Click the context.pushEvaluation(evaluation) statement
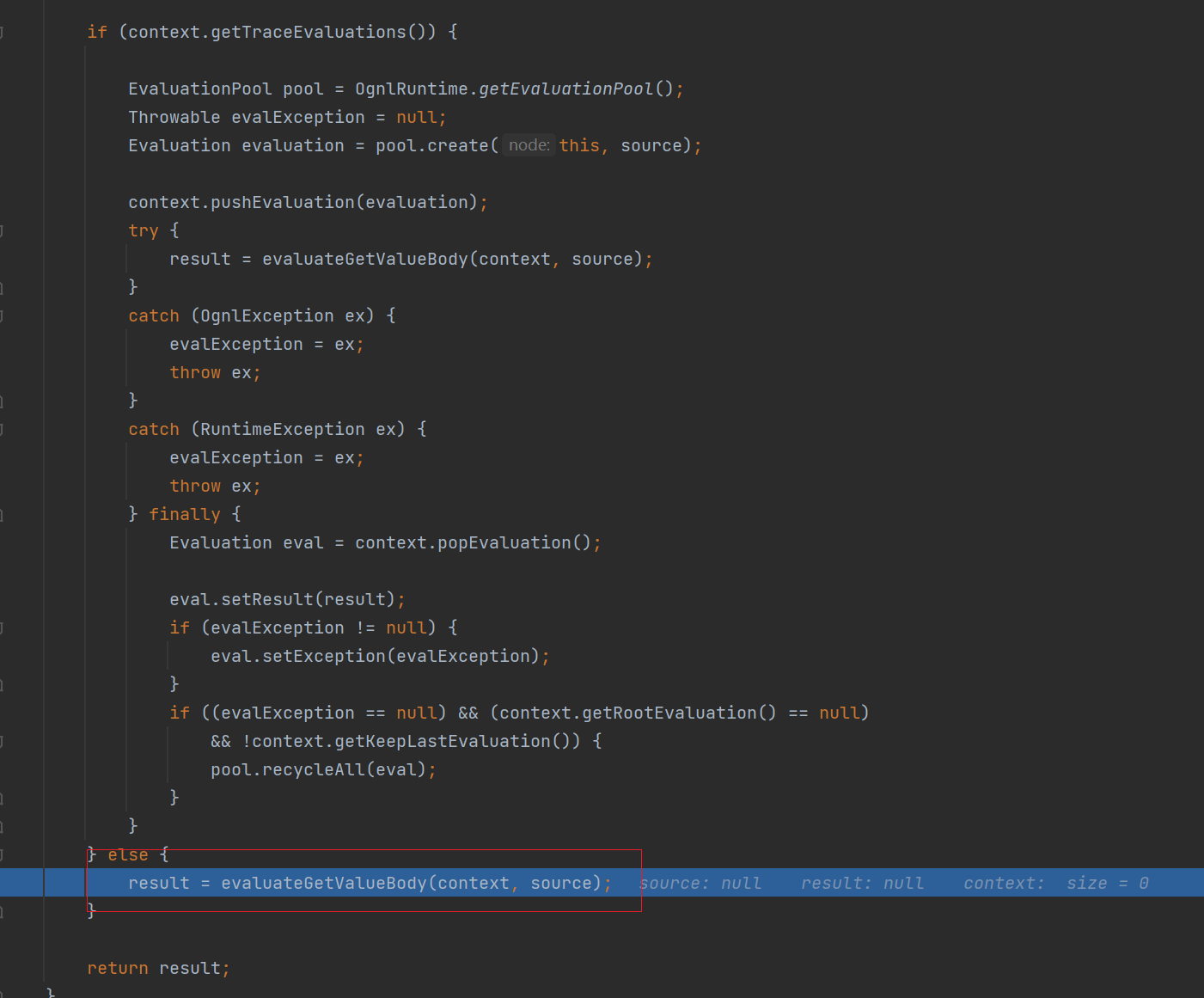Viewport: 1204px width, 998px height. click(x=308, y=202)
